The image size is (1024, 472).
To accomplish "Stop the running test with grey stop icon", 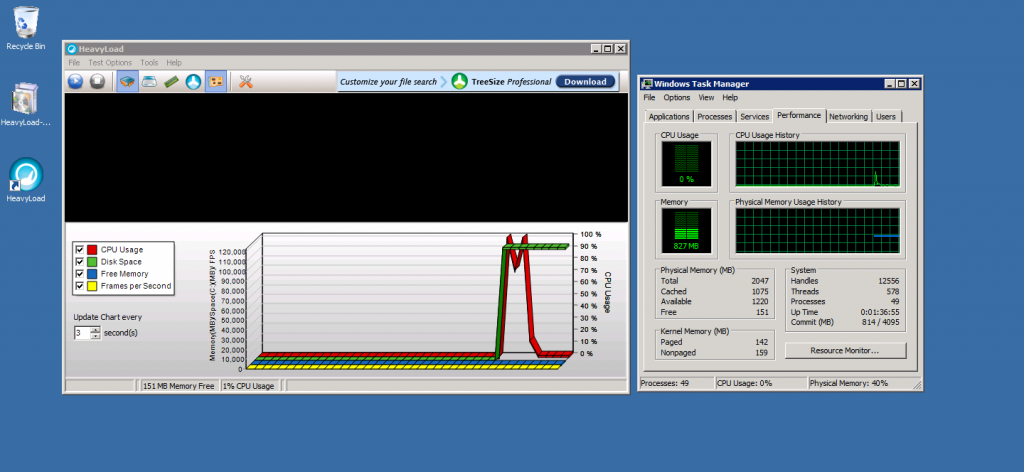I will pyautogui.click(x=97, y=82).
